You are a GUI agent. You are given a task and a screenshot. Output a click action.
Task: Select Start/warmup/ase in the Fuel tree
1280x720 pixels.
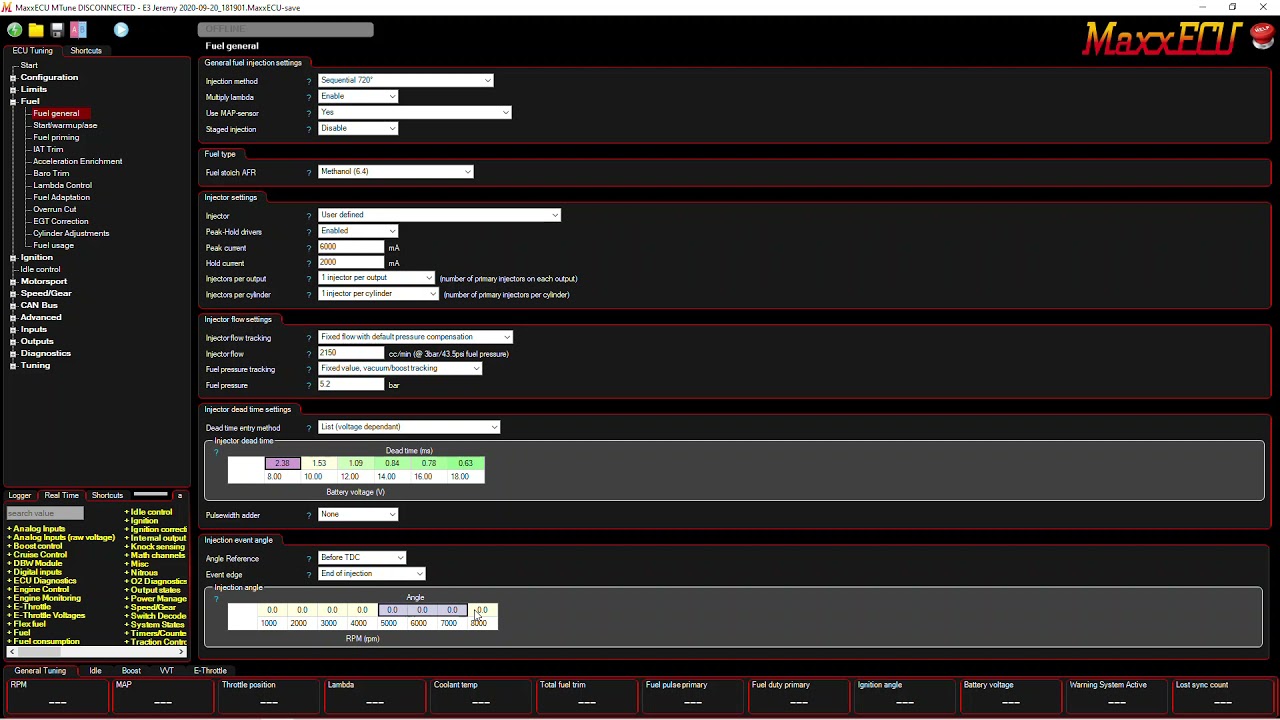coord(65,126)
